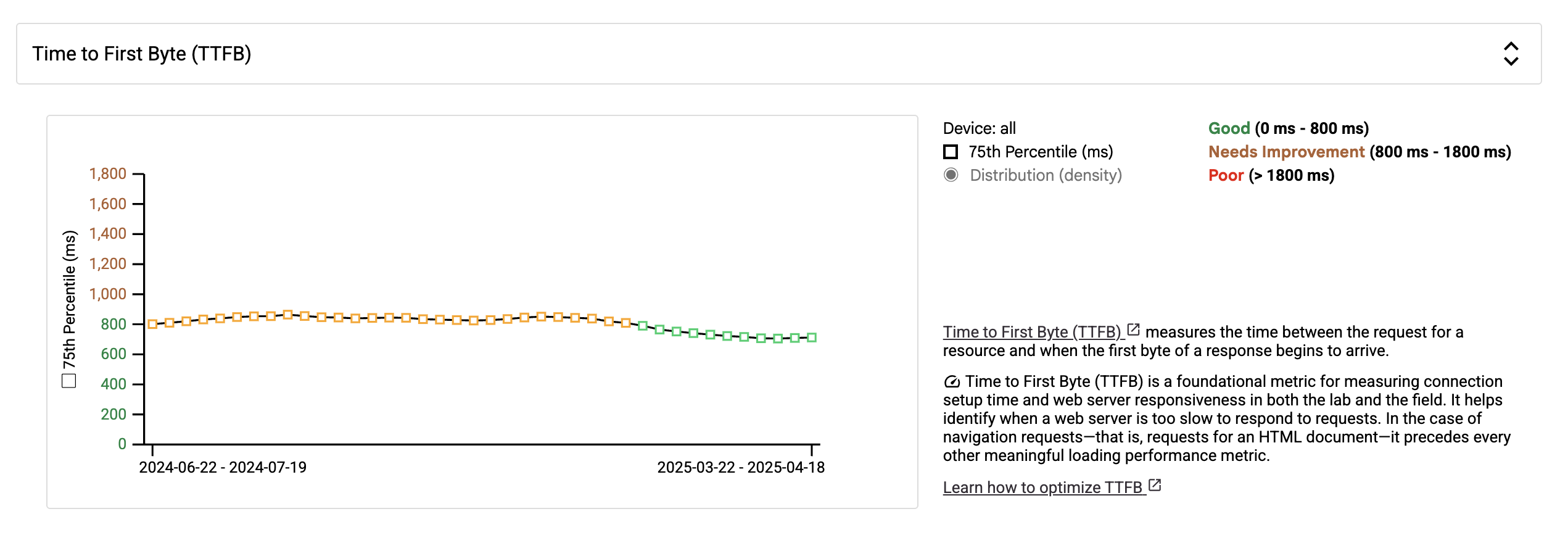Follow the Learn how to optimize TTFB link

[x=1042, y=487]
